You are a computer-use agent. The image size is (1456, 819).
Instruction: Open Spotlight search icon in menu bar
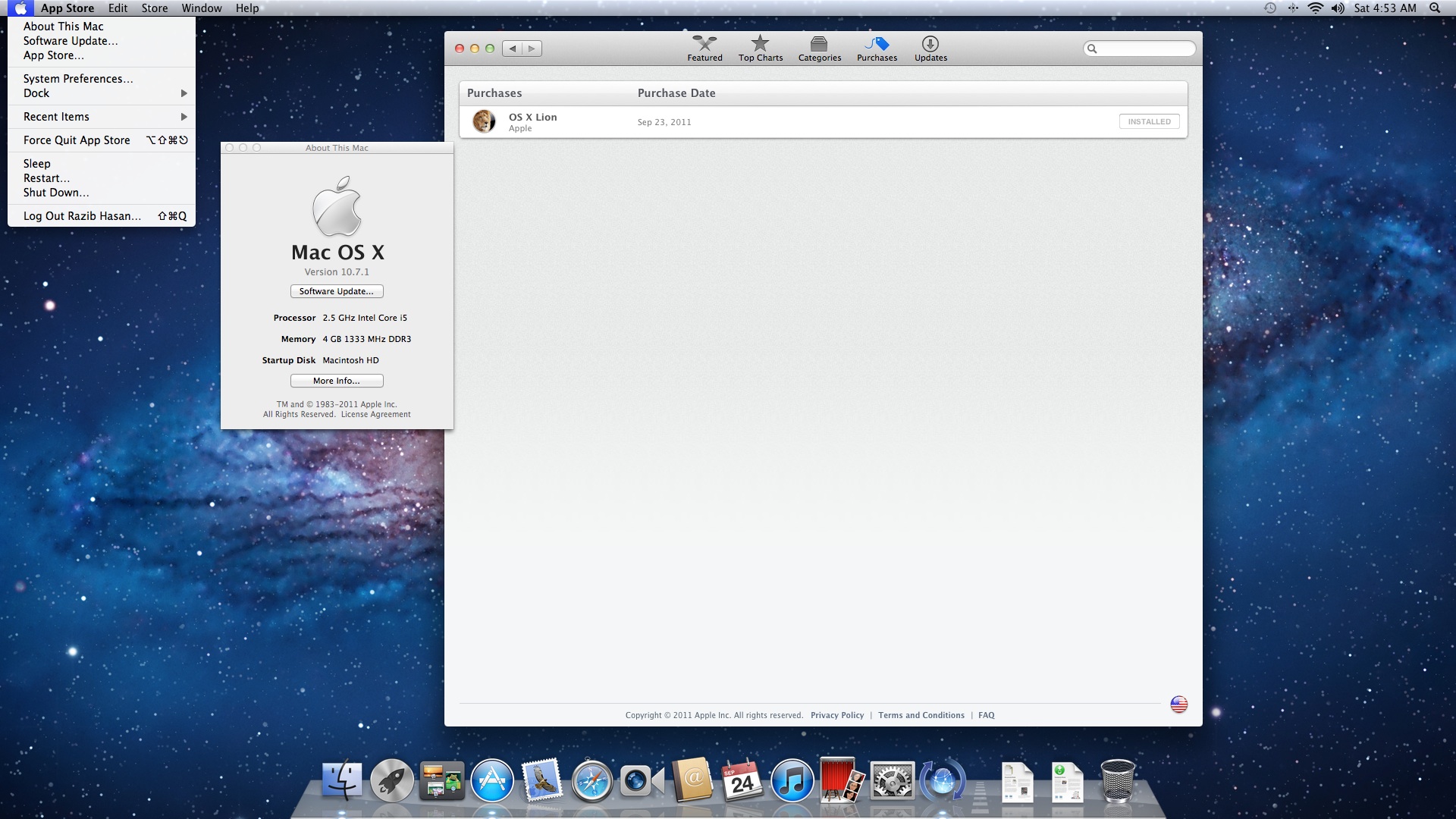pos(1435,8)
